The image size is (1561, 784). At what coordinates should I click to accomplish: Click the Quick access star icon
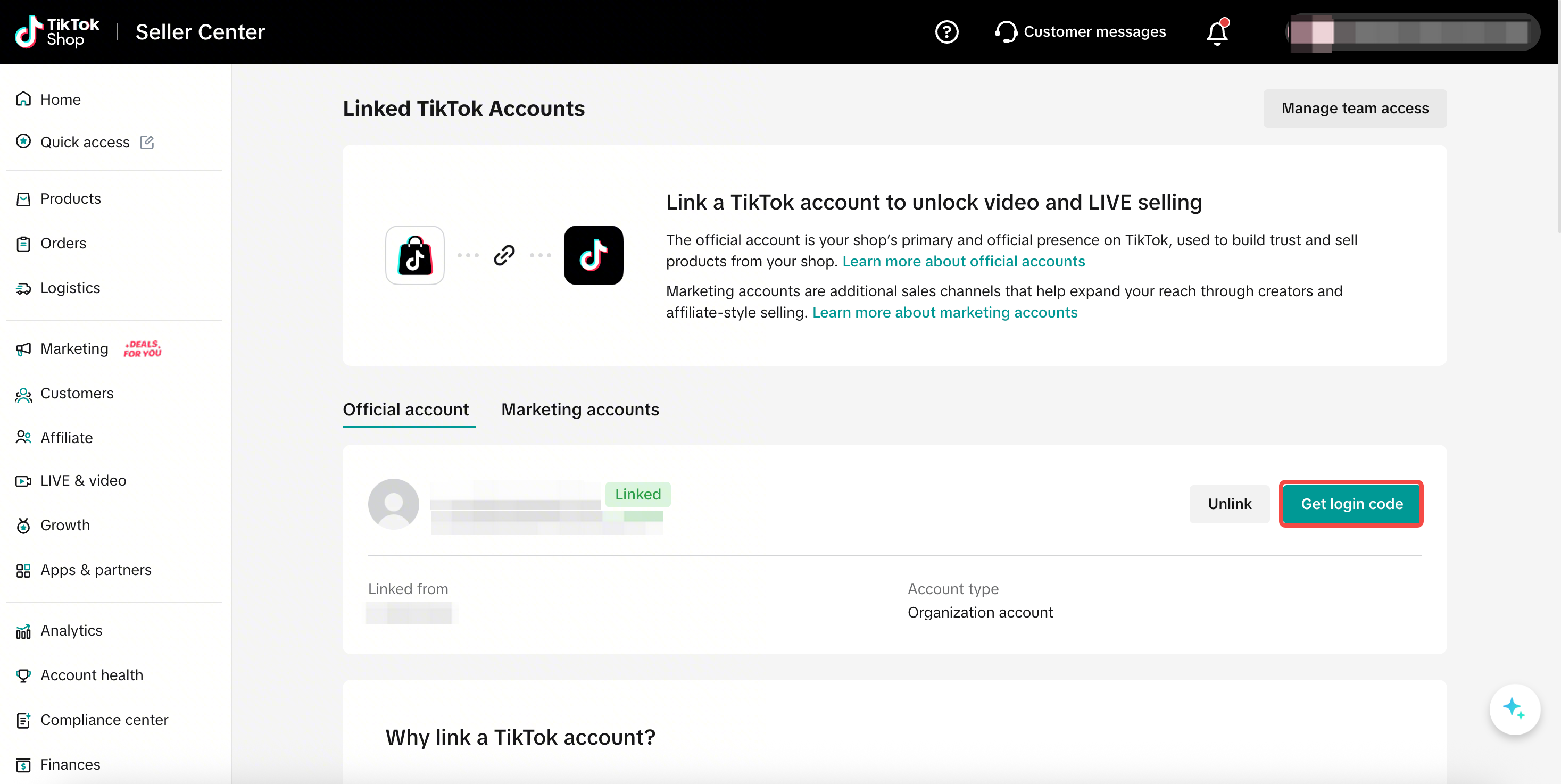[x=23, y=141]
